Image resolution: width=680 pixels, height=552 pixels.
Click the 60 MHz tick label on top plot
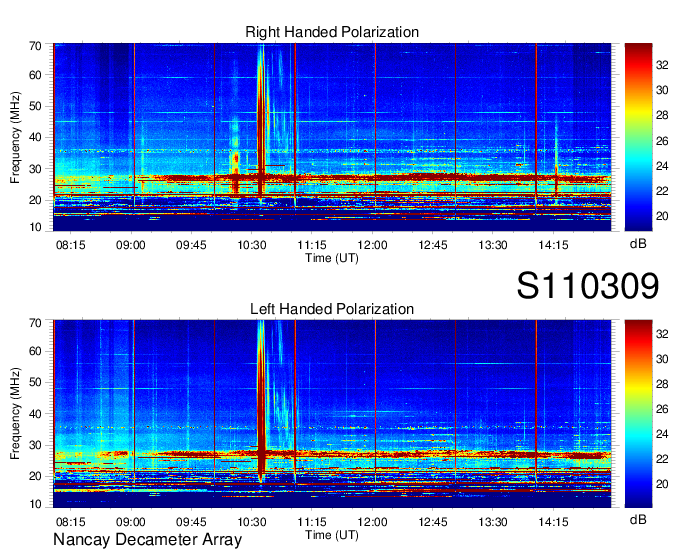(36, 75)
